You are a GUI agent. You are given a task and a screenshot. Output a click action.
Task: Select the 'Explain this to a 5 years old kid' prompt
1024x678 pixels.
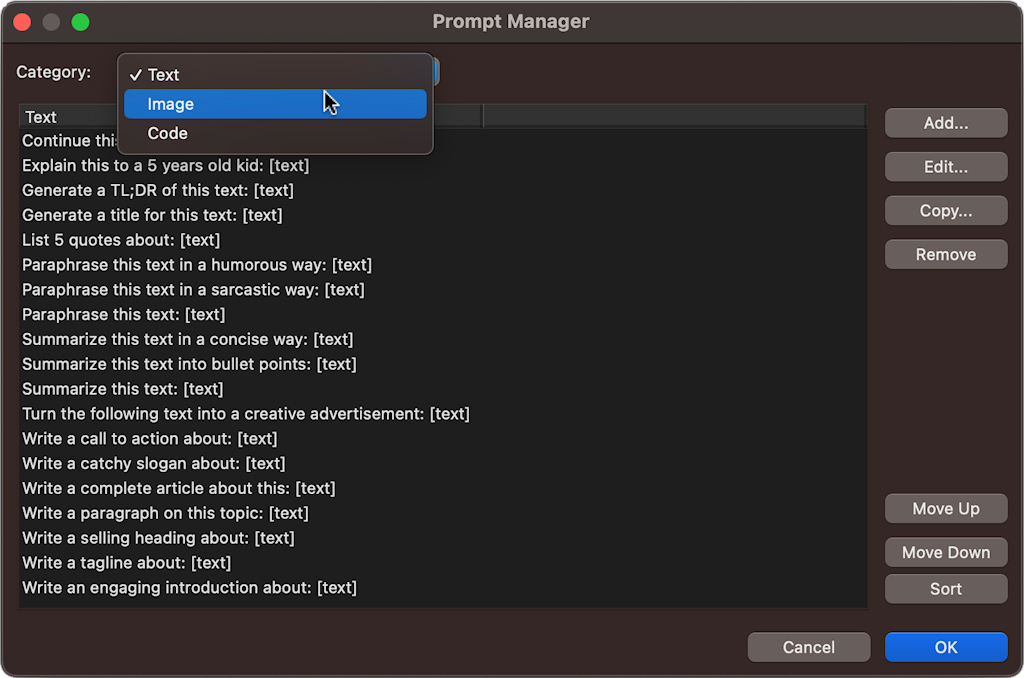(166, 166)
